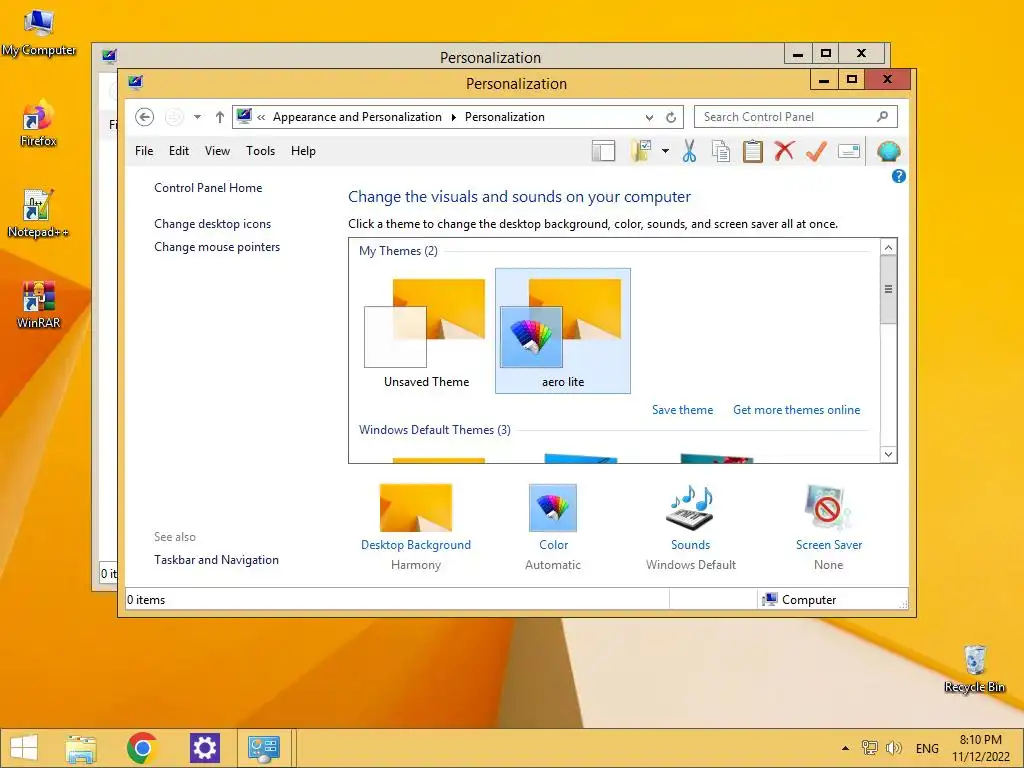Image resolution: width=1024 pixels, height=768 pixels.
Task: Click the volume speaker tray icon
Action: click(x=893, y=748)
